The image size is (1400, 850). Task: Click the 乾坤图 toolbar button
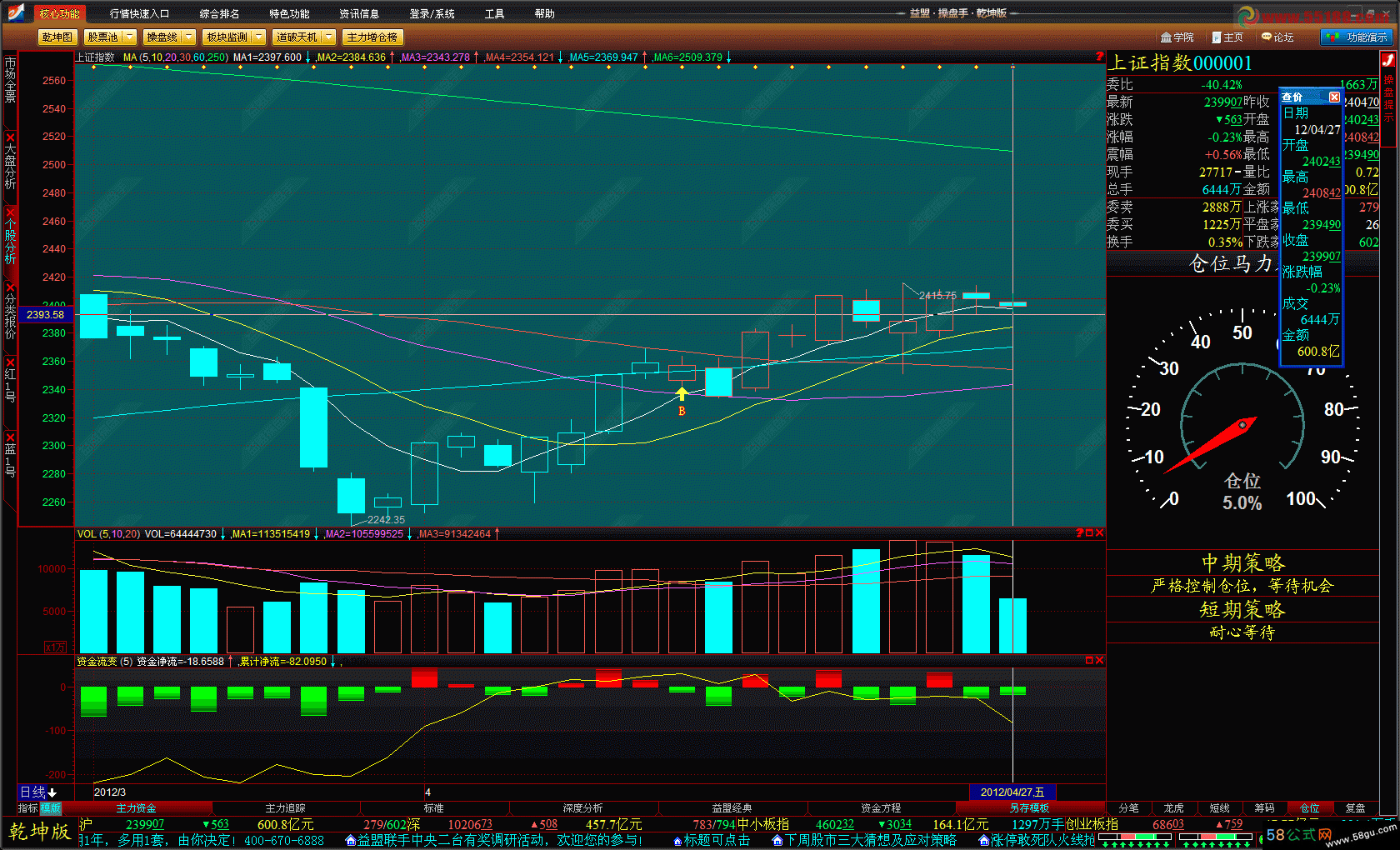57,37
